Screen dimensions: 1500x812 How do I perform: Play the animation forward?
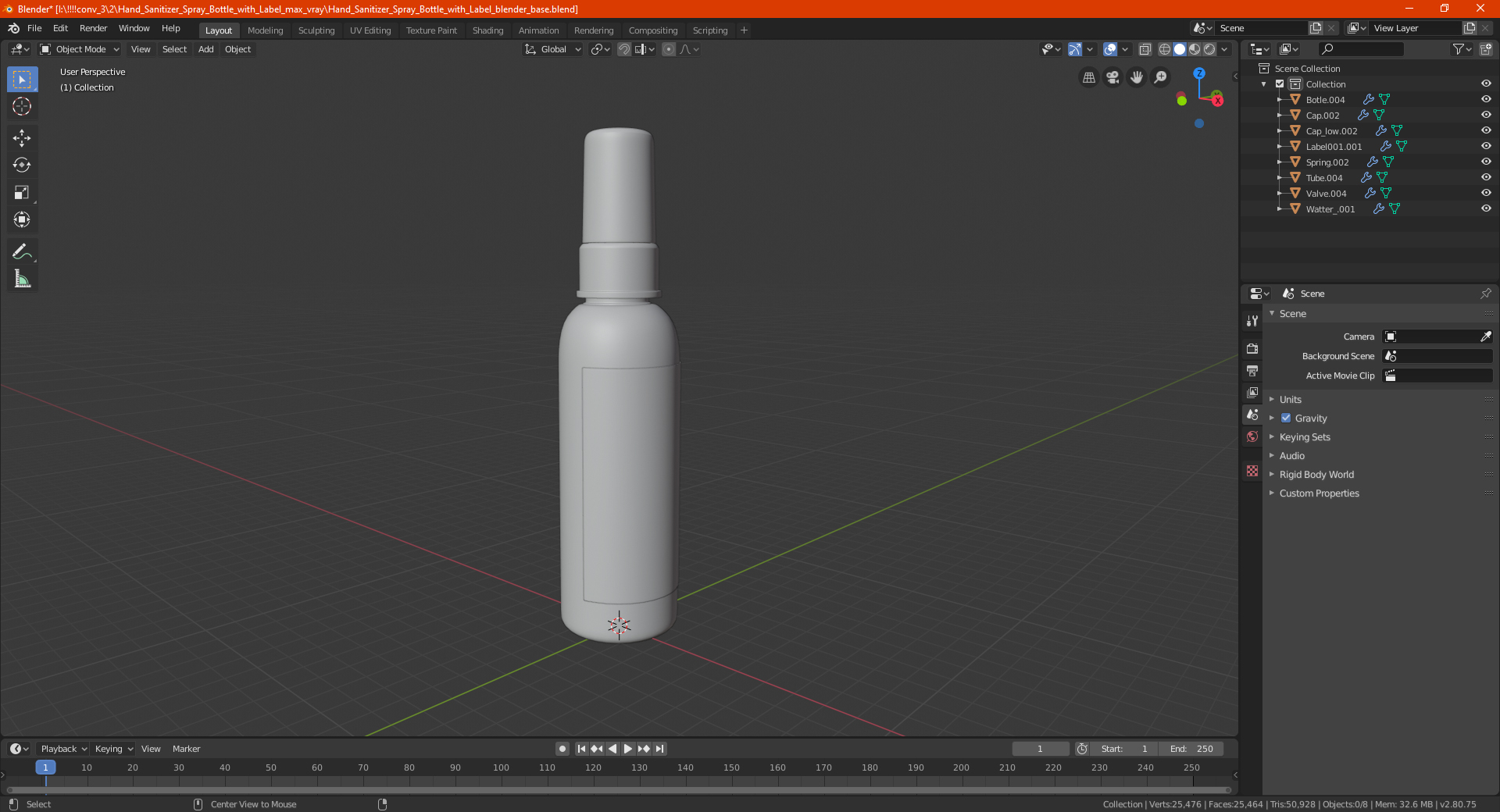pos(627,749)
